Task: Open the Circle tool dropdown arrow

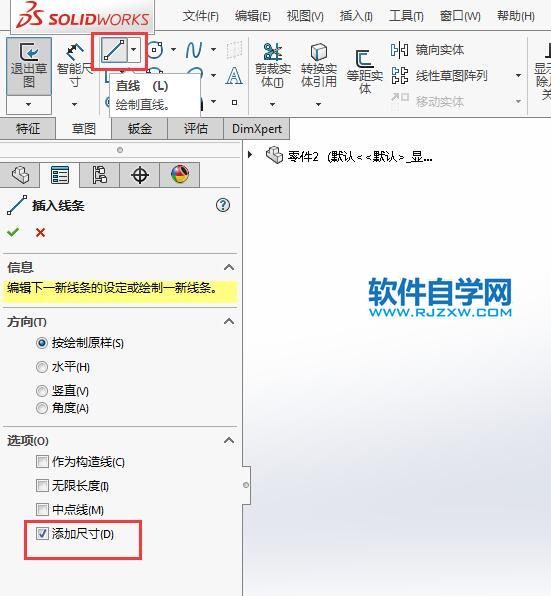Action: [x=174, y=50]
